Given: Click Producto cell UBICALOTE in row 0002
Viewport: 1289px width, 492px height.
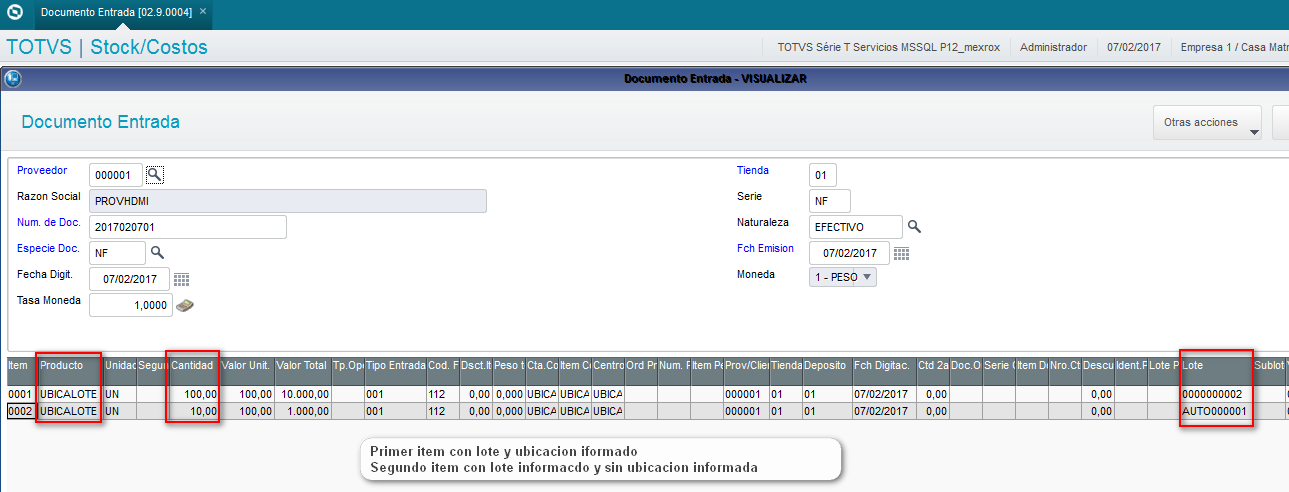Looking at the screenshot, I should tap(70, 411).
